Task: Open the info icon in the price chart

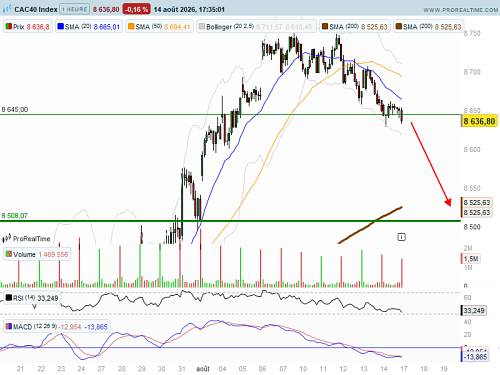Action: pos(401,237)
